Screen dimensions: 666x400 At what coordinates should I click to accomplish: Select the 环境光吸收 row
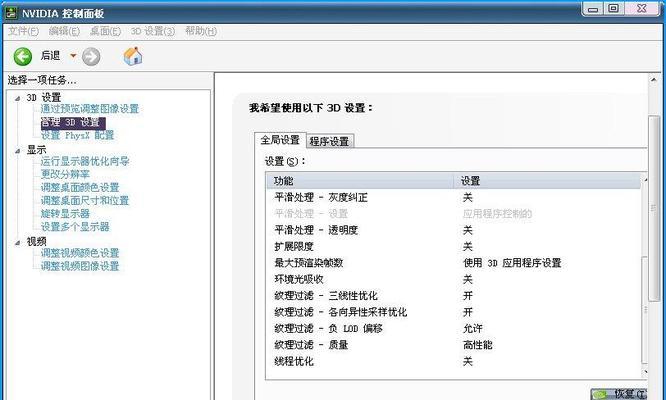pyautogui.click(x=453, y=279)
